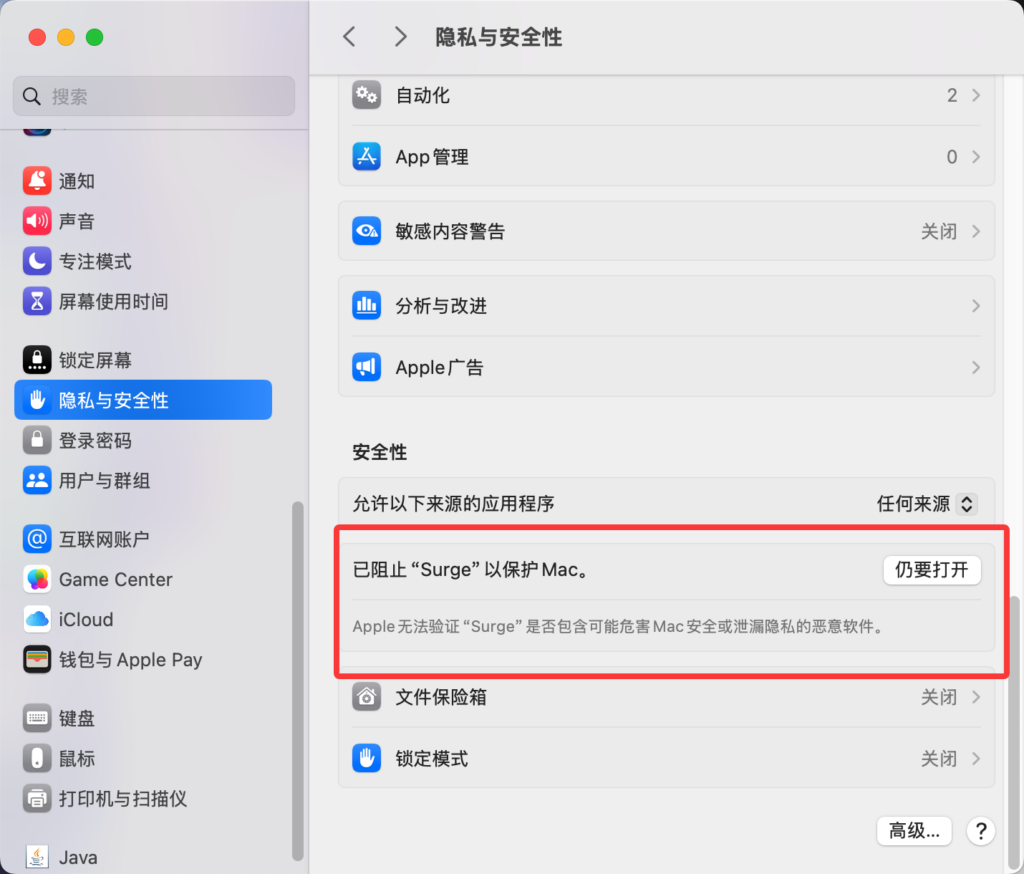Go back with the left arrow

pyautogui.click(x=349, y=37)
